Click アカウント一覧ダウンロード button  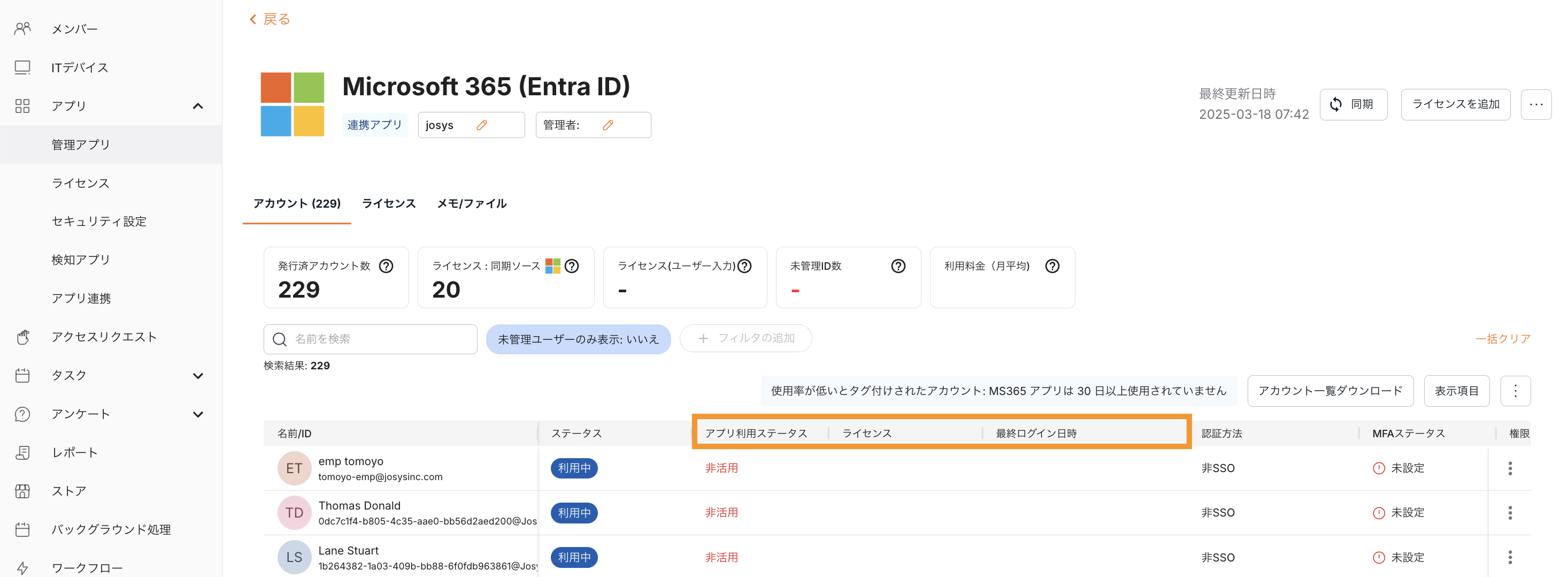(1329, 391)
